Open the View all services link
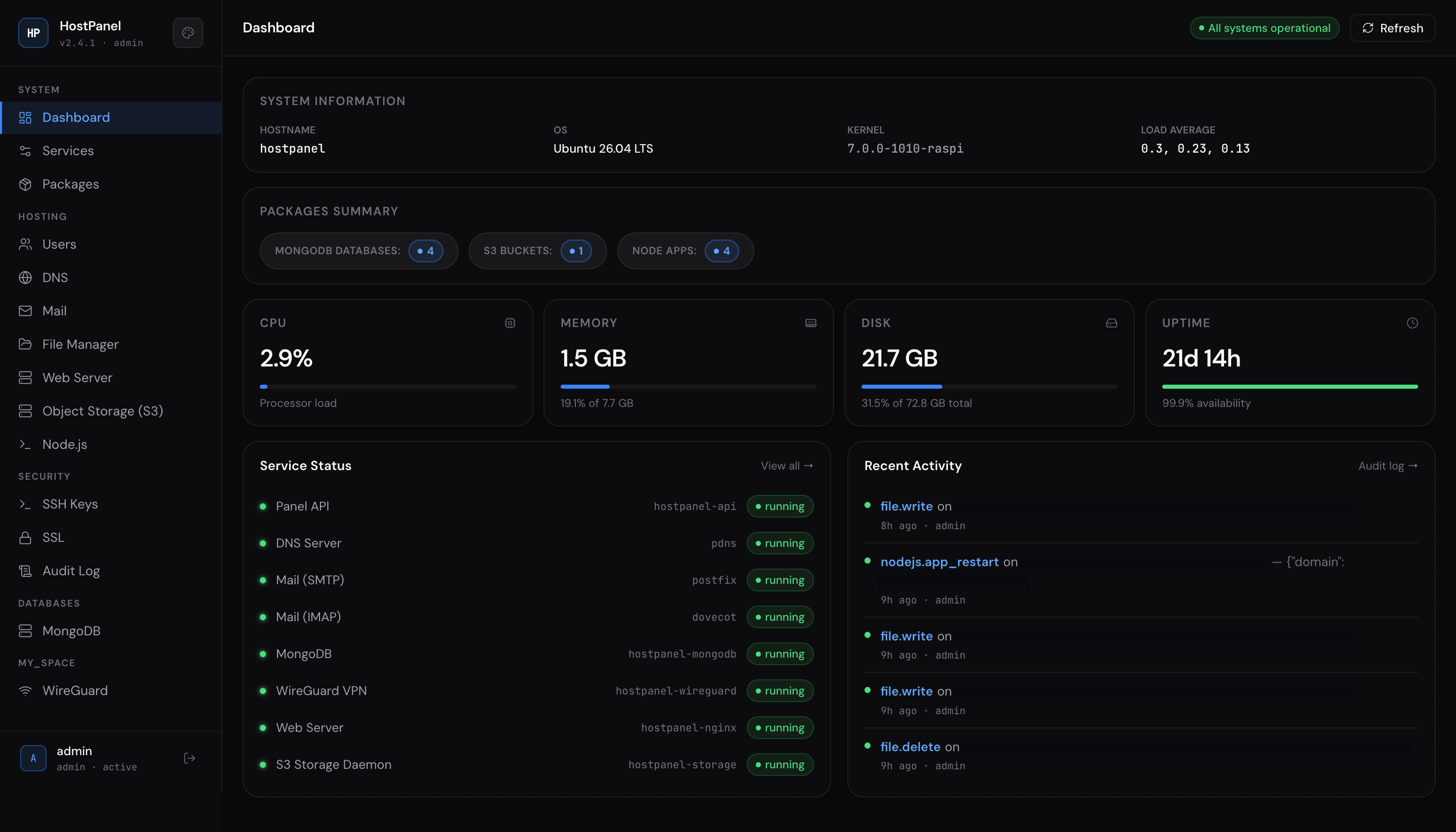The height and width of the screenshot is (832, 1456). pos(787,466)
